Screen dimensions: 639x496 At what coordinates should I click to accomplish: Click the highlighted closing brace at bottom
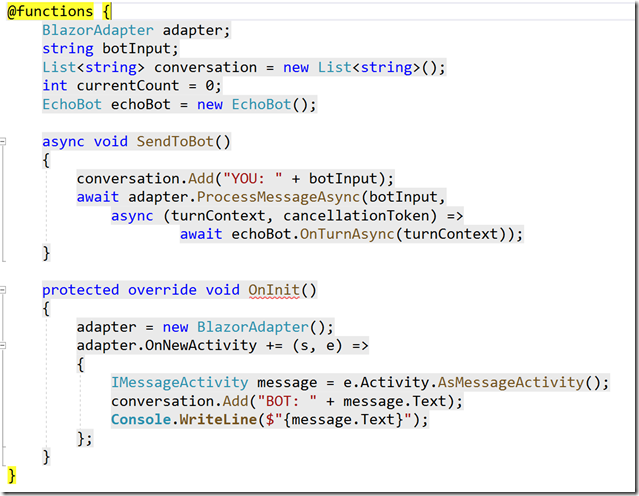pyautogui.click(x=12, y=475)
